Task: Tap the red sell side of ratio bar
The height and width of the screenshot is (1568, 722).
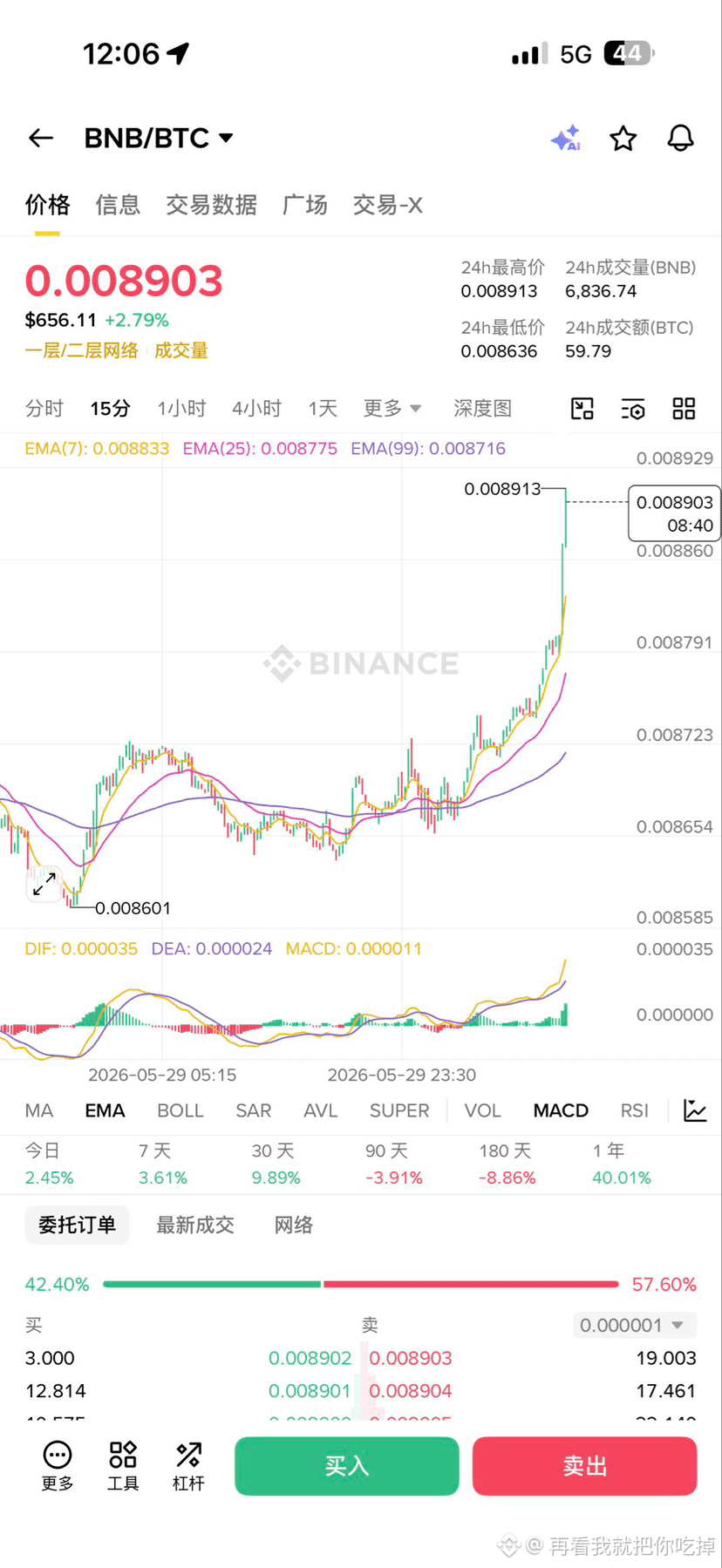Action: click(471, 1284)
